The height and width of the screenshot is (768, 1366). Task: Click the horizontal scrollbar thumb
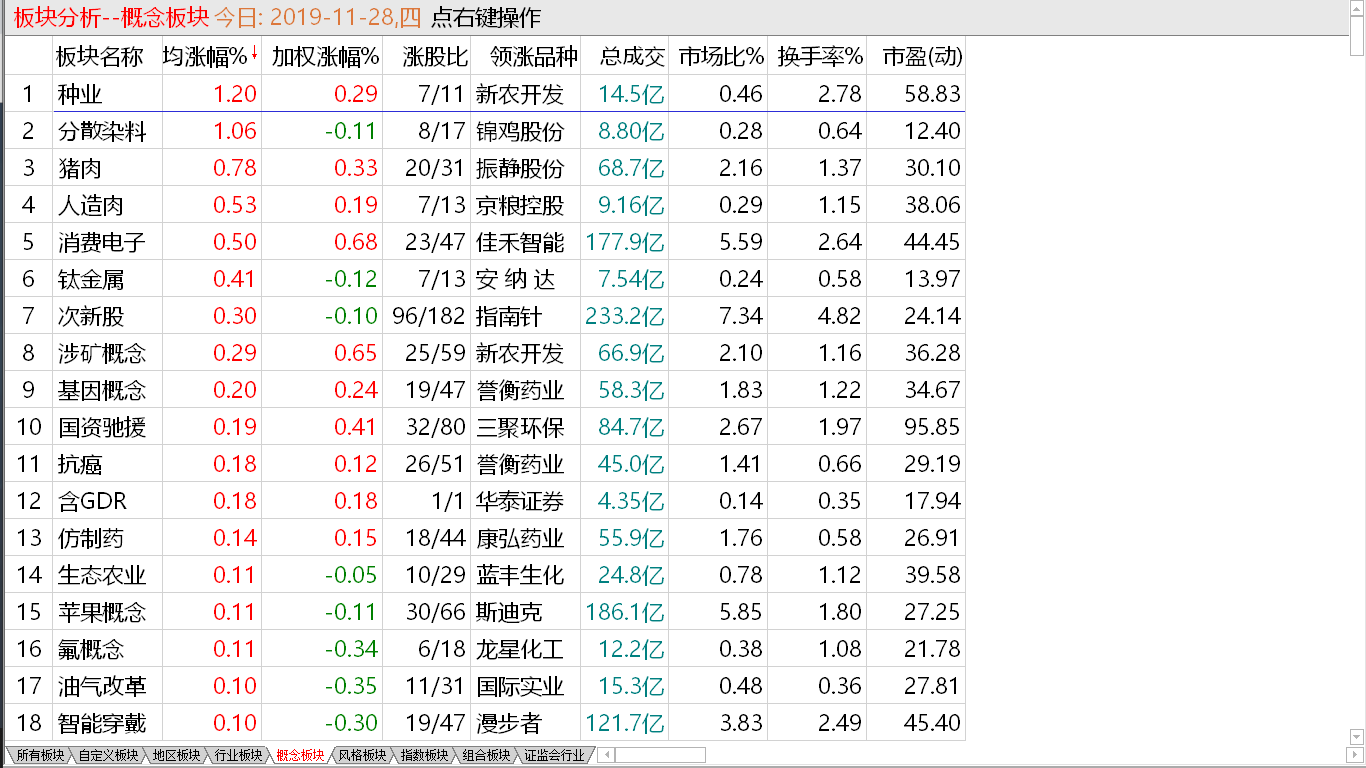click(x=660, y=755)
